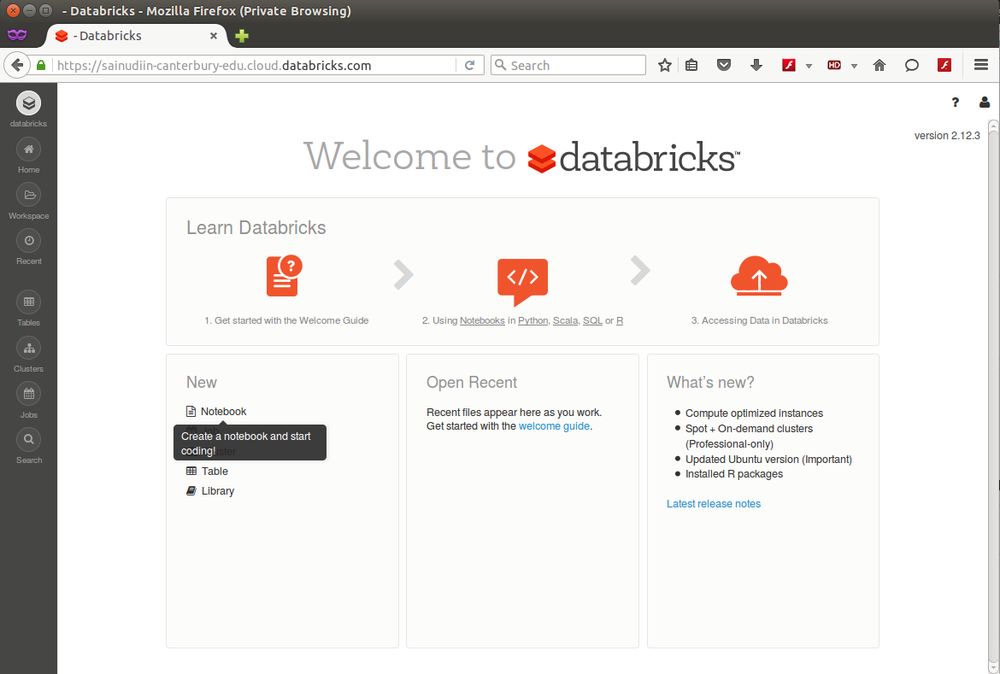Click the Notebooks link in step 2
This screenshot has height=674, width=1000.
tap(482, 321)
